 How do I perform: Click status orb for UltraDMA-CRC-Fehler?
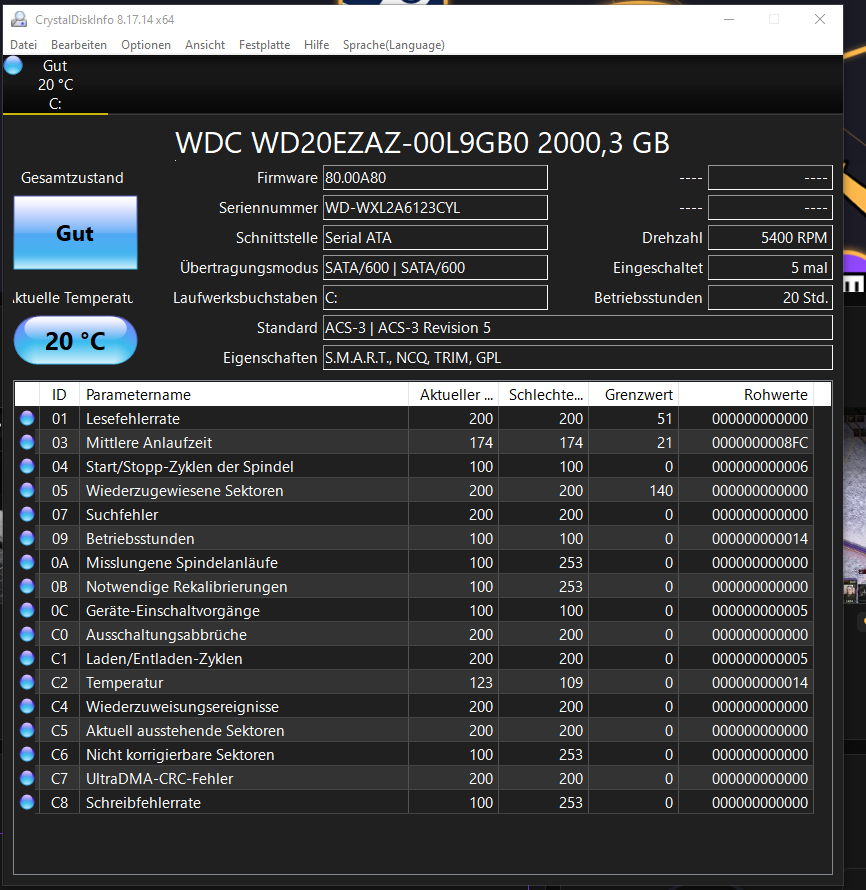(27, 778)
